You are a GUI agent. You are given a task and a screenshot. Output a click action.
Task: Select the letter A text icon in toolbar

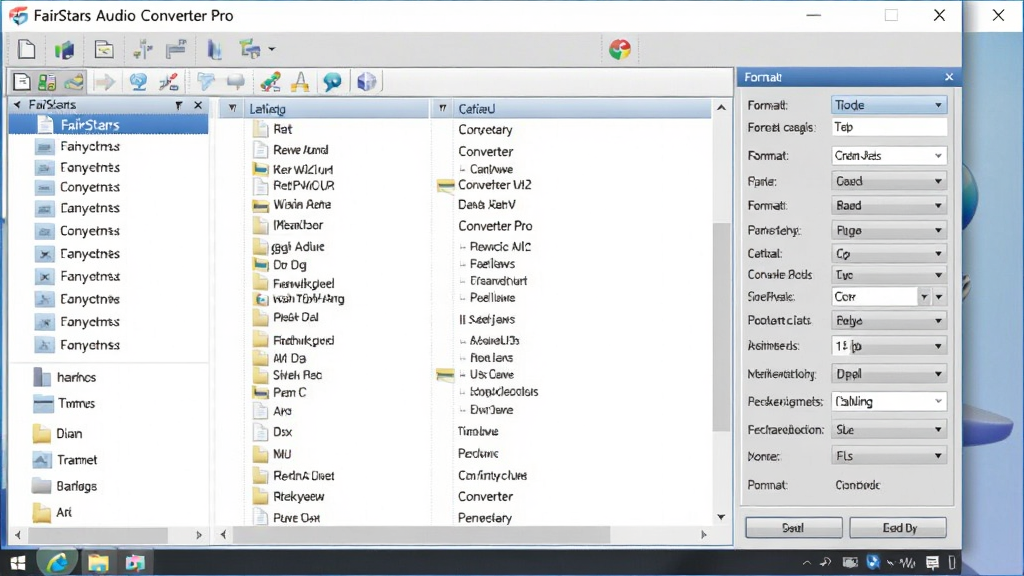[300, 82]
